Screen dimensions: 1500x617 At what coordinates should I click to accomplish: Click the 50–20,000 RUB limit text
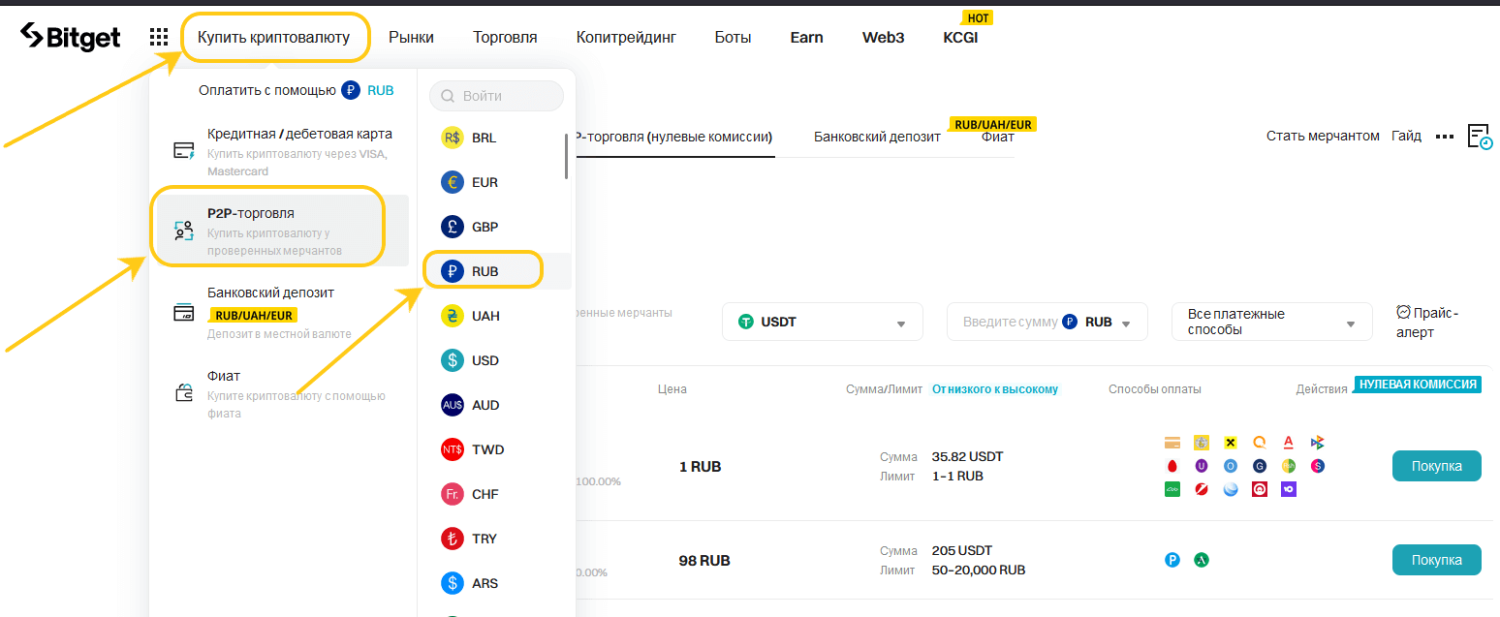coord(978,570)
